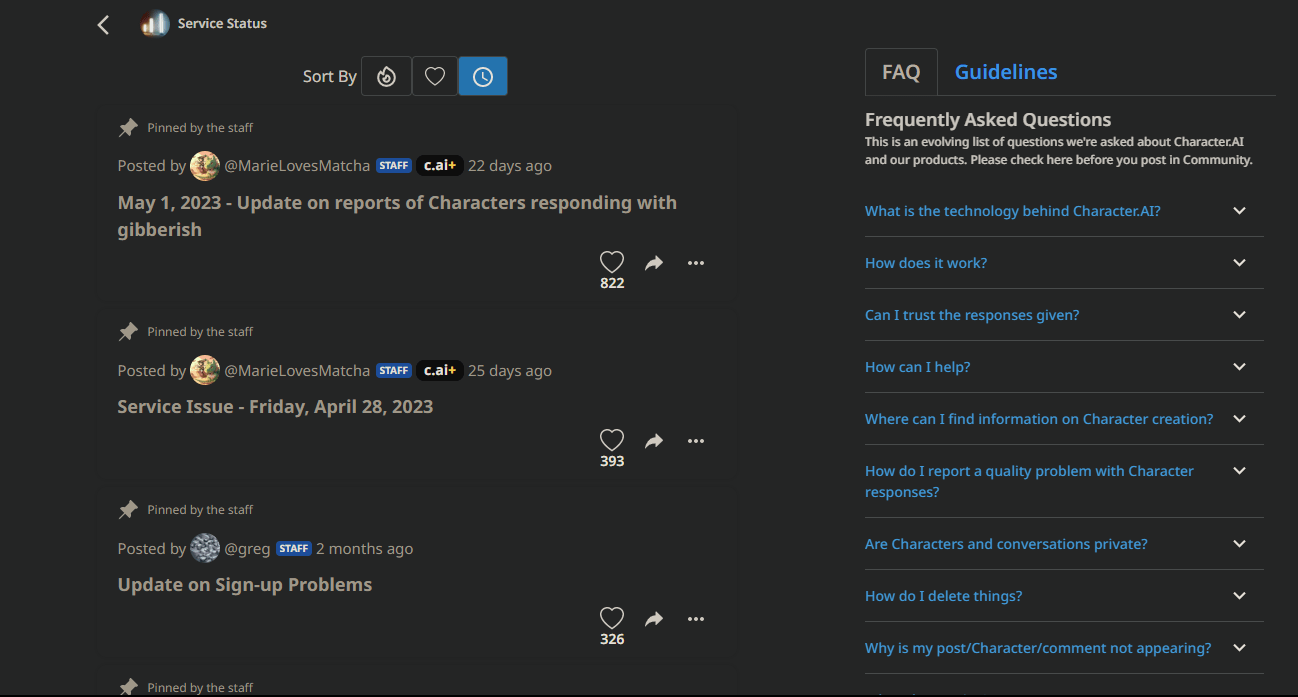Share the Service Issue April 28 post
This screenshot has width=1298, height=697.
pos(654,441)
